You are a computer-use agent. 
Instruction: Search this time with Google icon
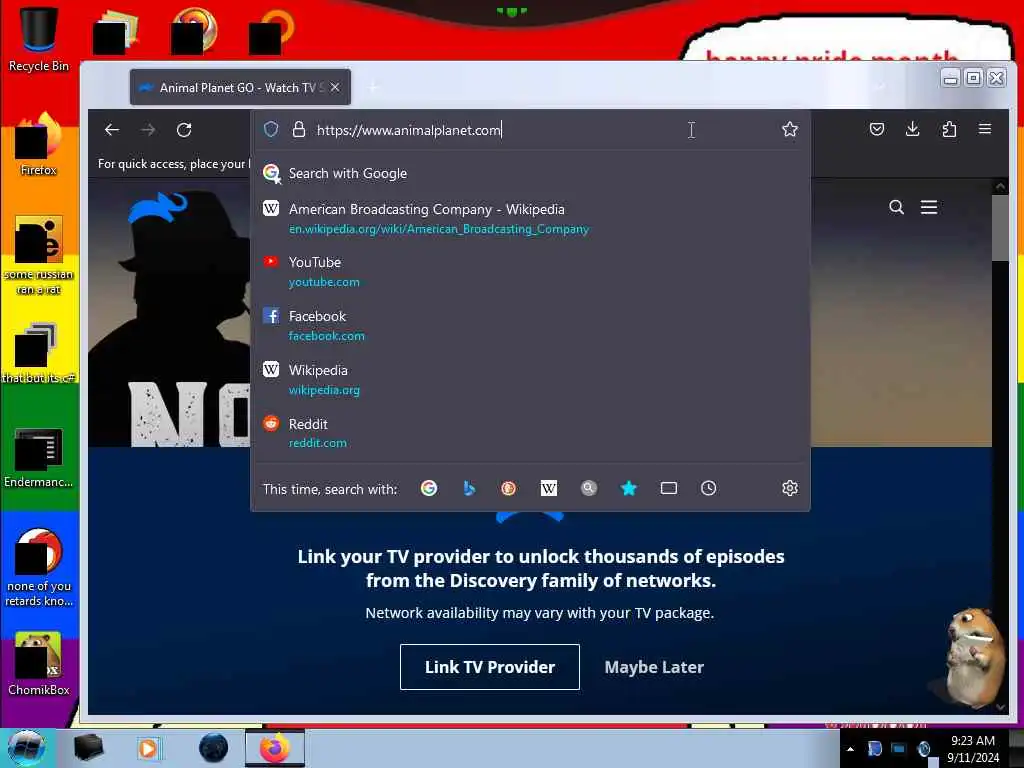tap(429, 488)
